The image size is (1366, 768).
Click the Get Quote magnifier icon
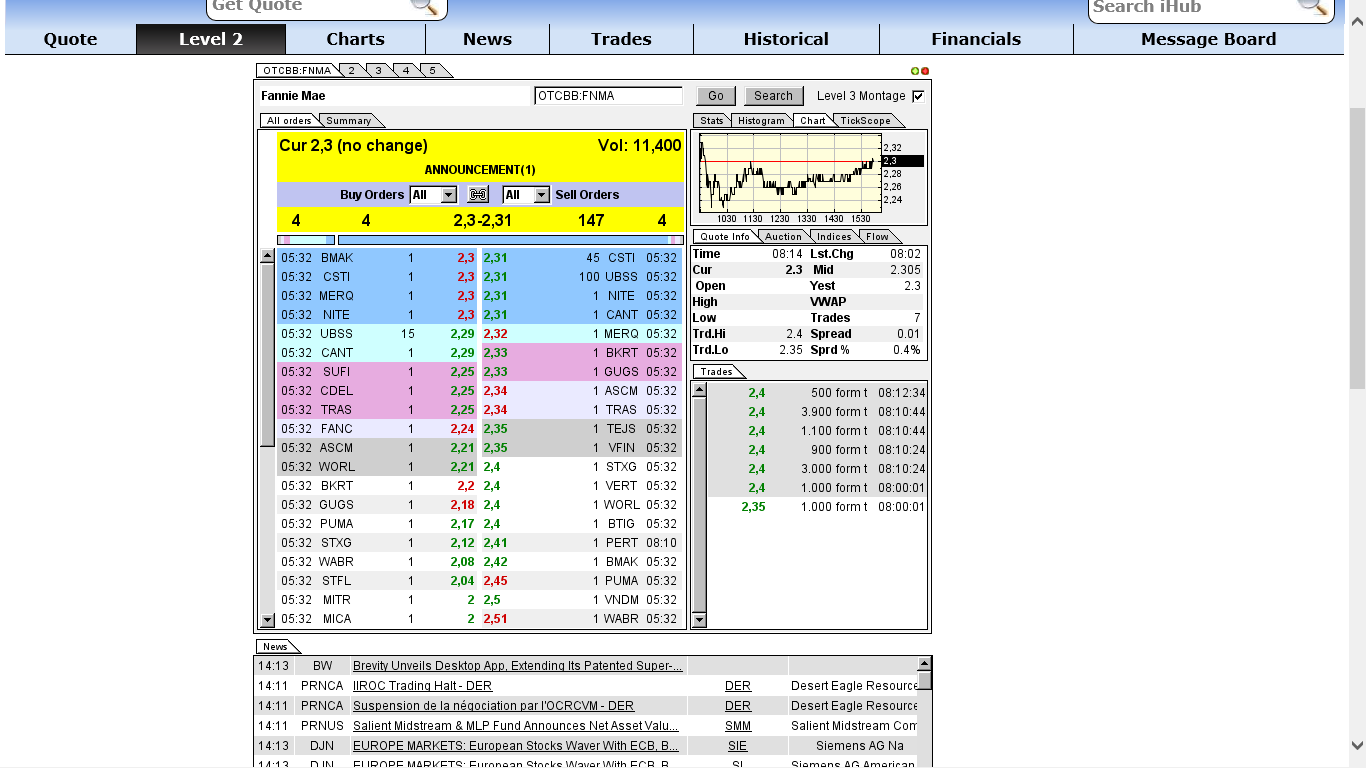(x=424, y=6)
